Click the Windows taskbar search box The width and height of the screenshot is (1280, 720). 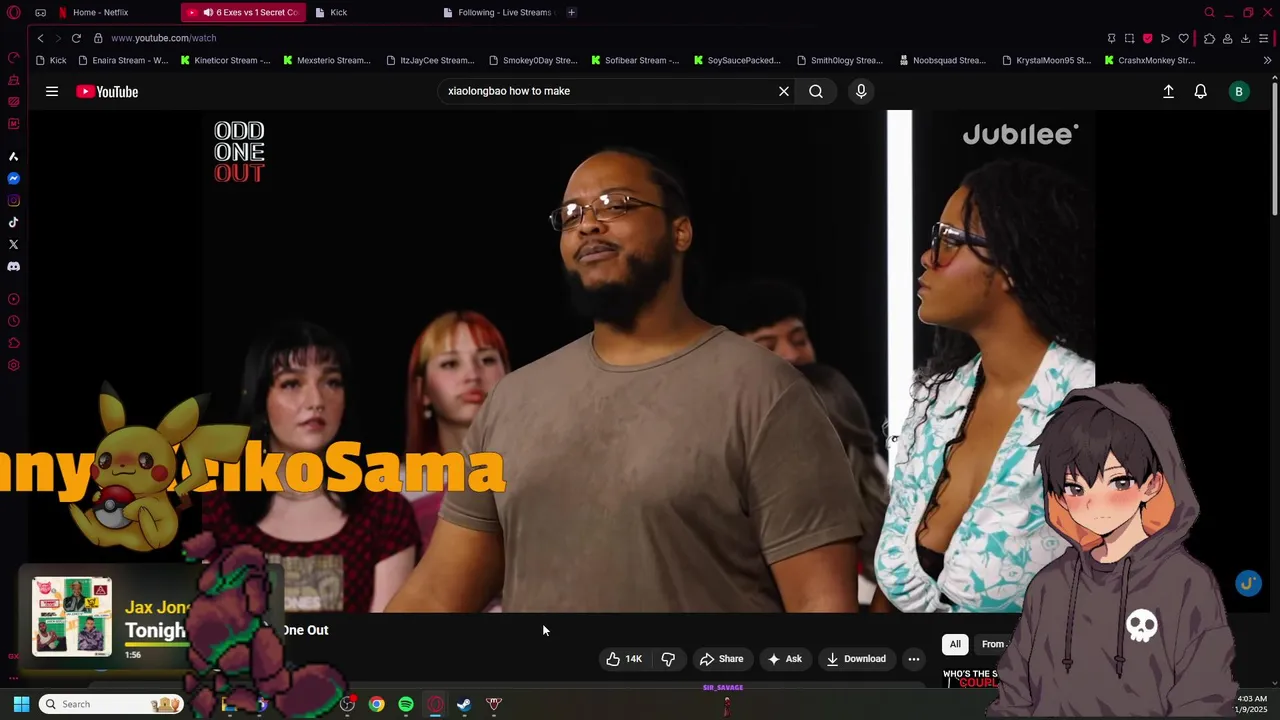click(x=111, y=704)
